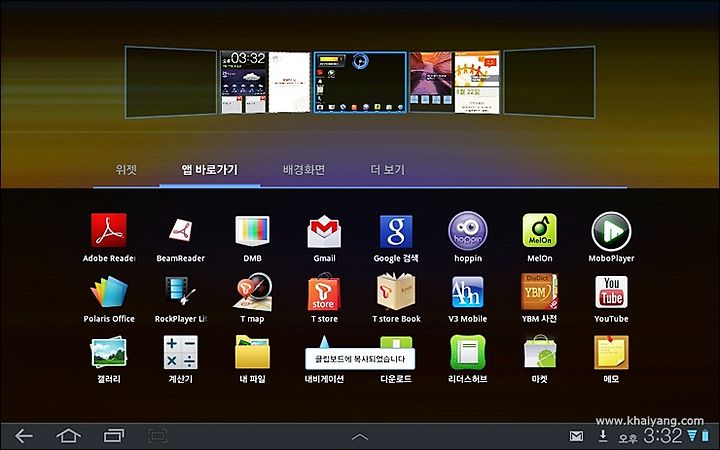Open the T map navigation app
The height and width of the screenshot is (450, 720).
[252, 291]
